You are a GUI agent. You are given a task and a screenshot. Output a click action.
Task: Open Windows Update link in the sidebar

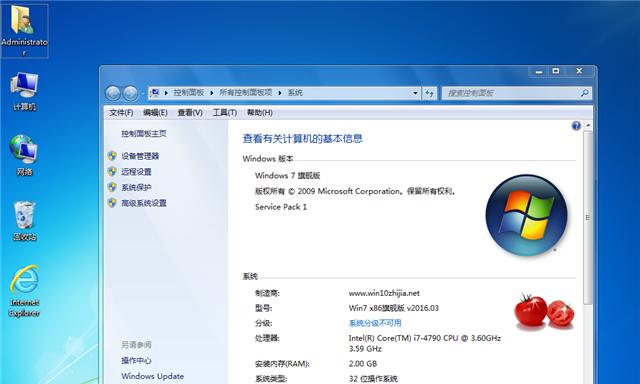pos(152,376)
